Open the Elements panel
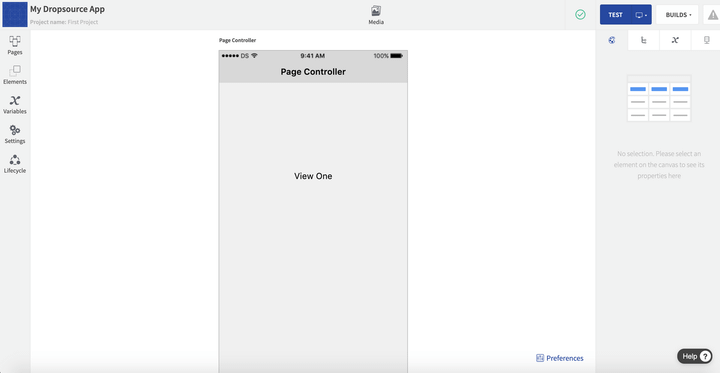The image size is (720, 373). coord(15,75)
